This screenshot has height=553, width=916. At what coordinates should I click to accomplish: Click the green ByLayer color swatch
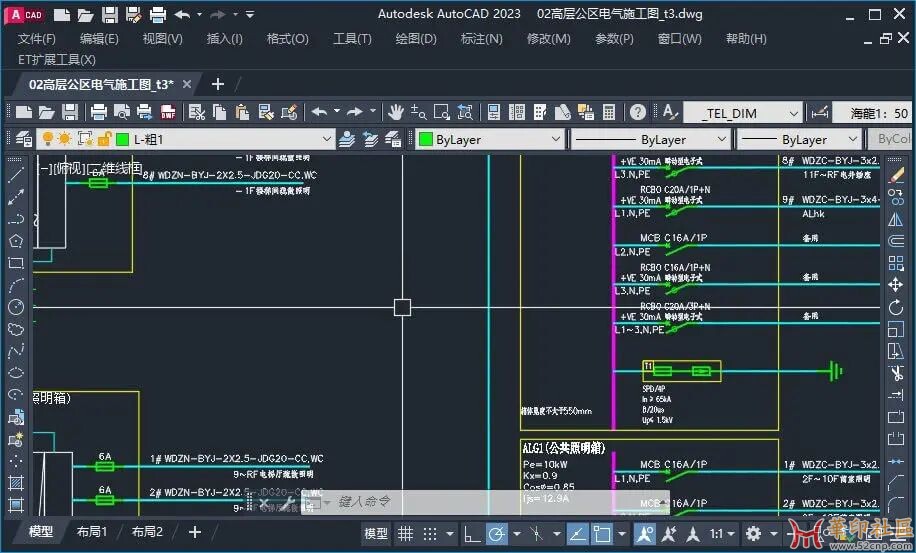click(x=426, y=140)
